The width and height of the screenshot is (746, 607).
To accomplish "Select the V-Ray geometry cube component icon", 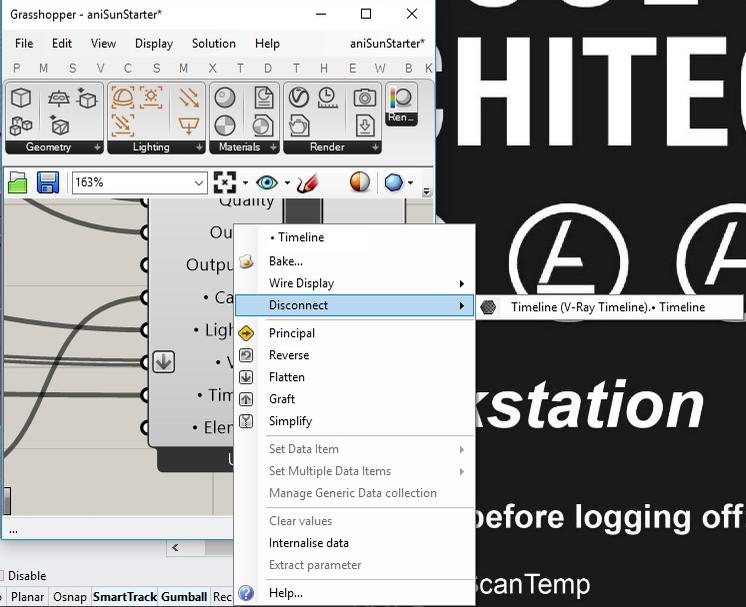I will click(21, 98).
